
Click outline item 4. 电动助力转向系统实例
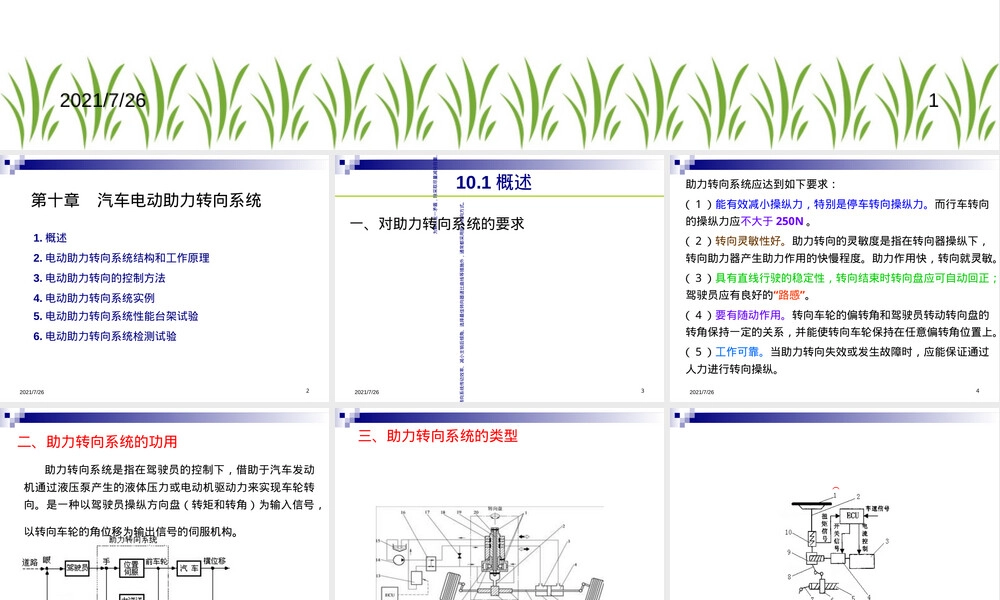[94, 298]
